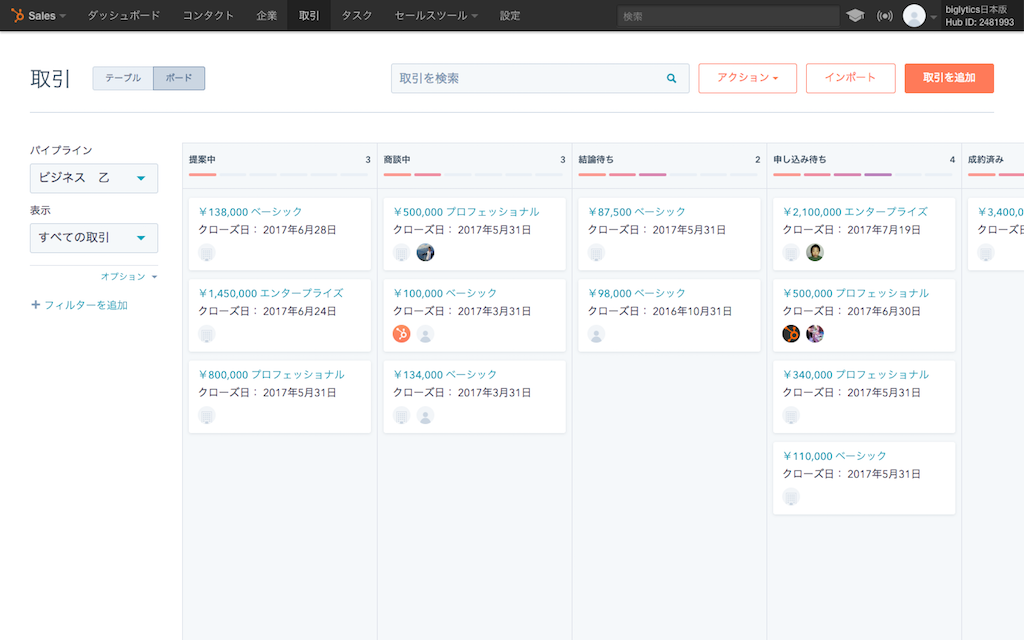Click the magnifier icon in deal search
Image resolution: width=1024 pixels, height=640 pixels.
(x=672, y=78)
